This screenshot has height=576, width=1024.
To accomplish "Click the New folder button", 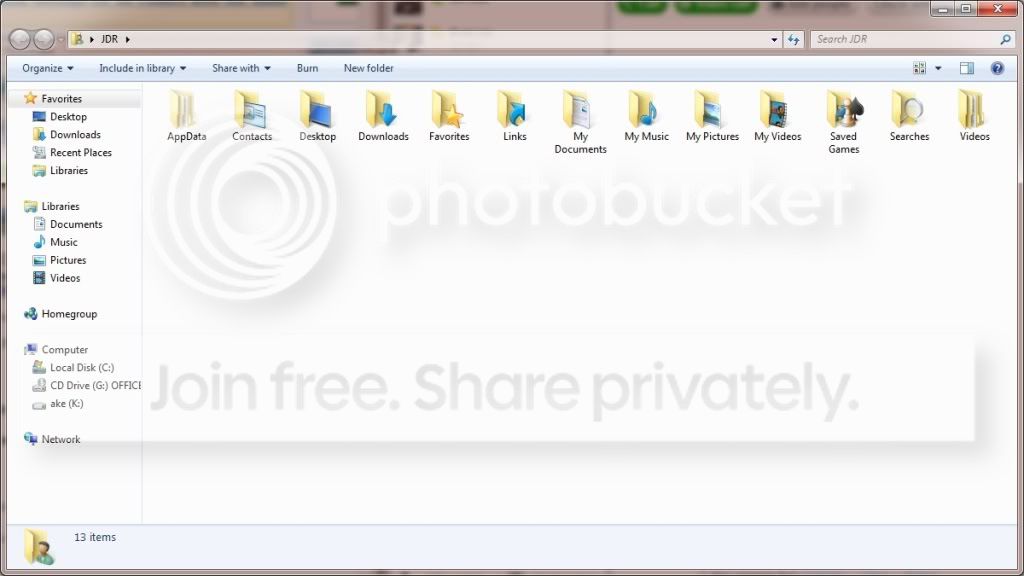I will (x=368, y=68).
